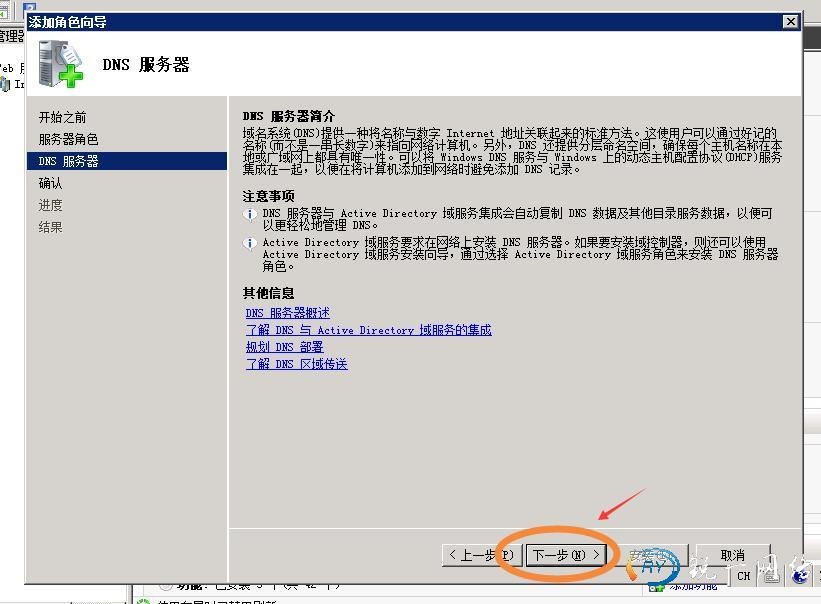The height and width of the screenshot is (604, 821).
Task: Open link about DNS and Active Directory integration
Action: [368, 330]
